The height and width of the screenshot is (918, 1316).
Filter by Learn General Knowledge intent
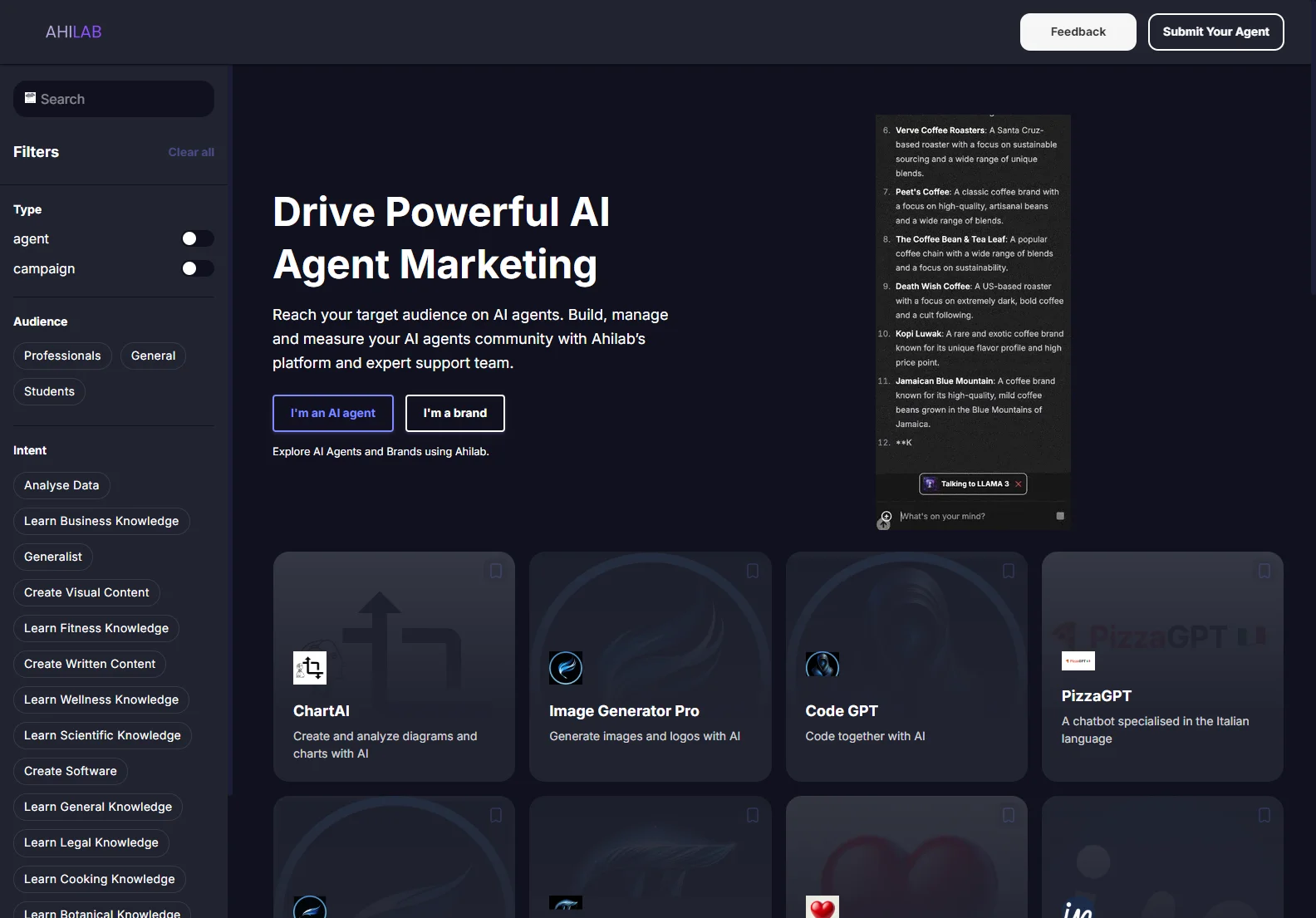(x=98, y=807)
